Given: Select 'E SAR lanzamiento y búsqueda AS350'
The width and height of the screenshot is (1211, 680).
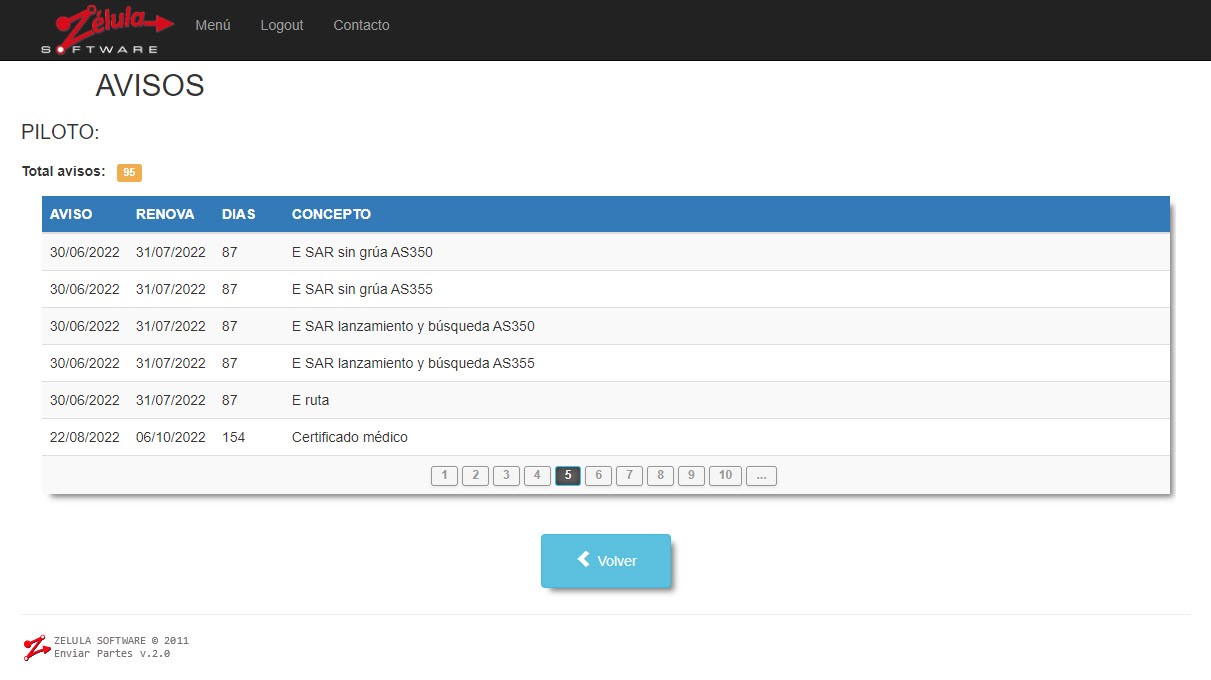Looking at the screenshot, I should pyautogui.click(x=413, y=326).
